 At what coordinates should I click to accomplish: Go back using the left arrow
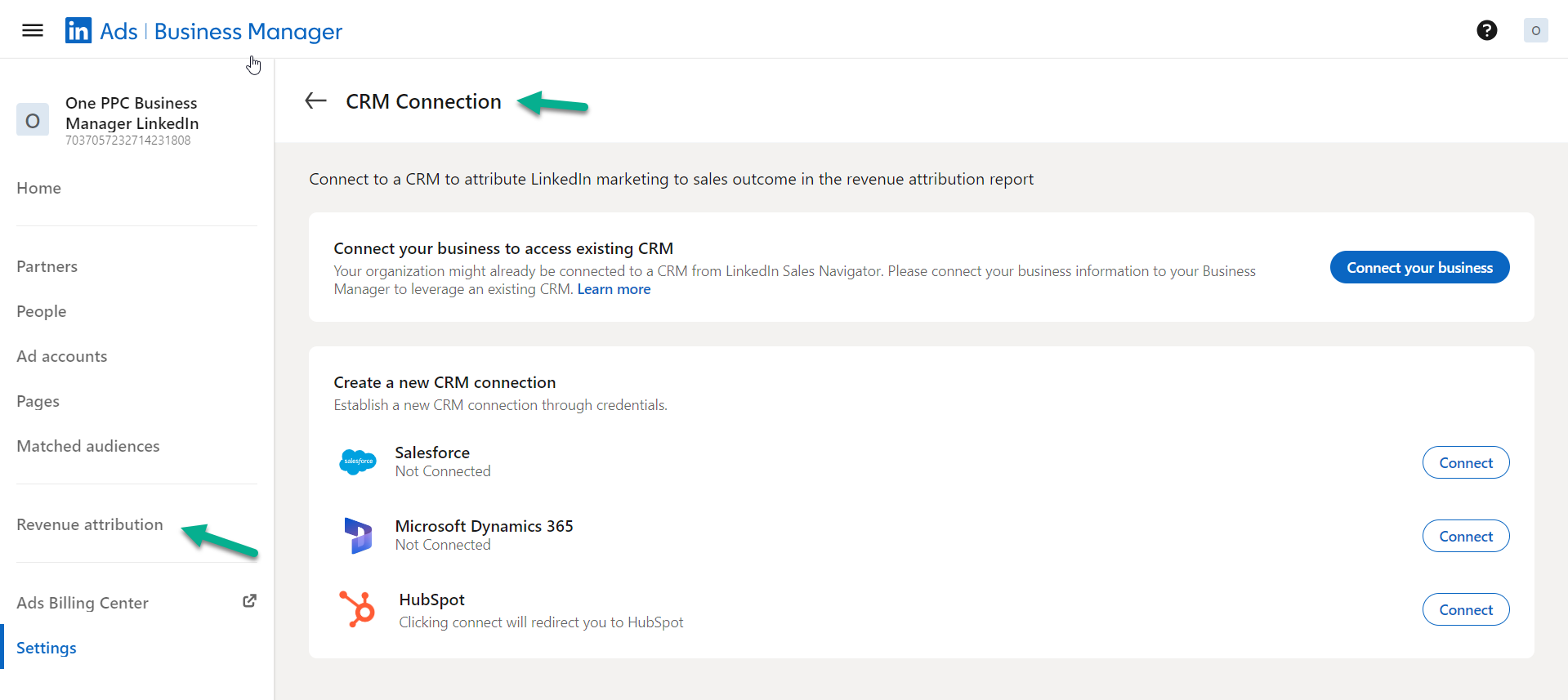pyautogui.click(x=315, y=100)
